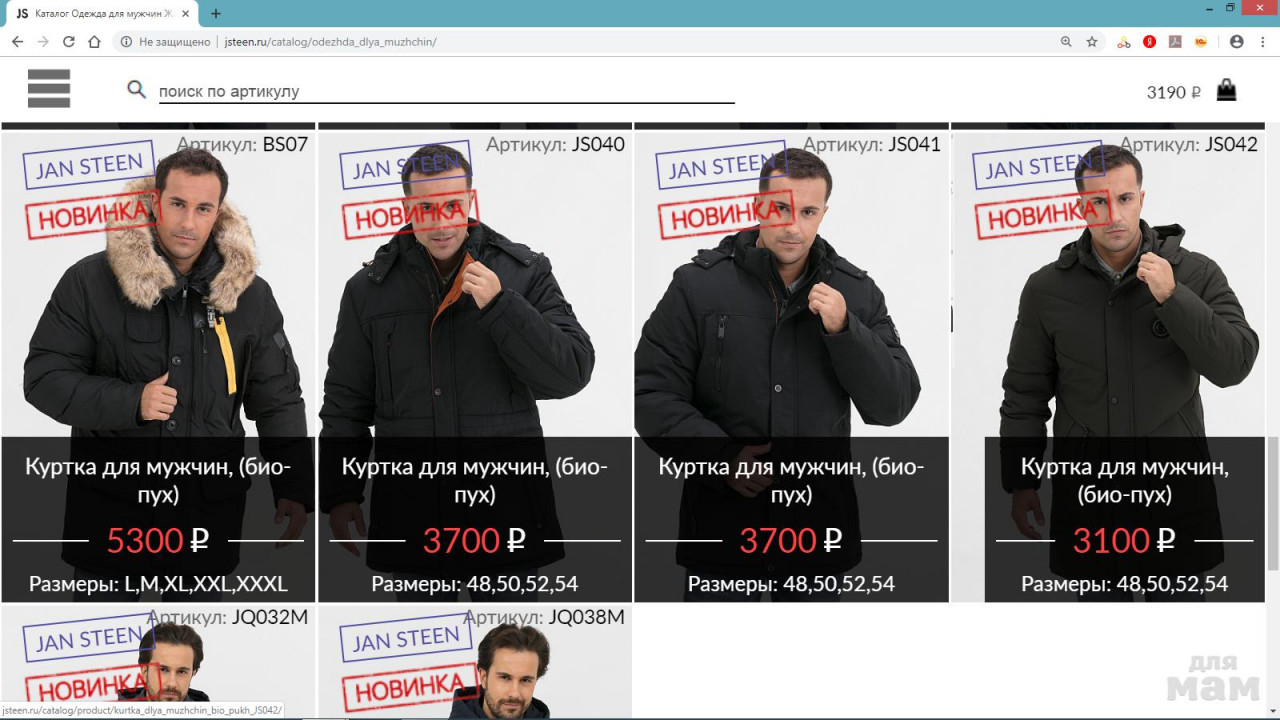
Task: Open a new browser tab
Action: 216,14
